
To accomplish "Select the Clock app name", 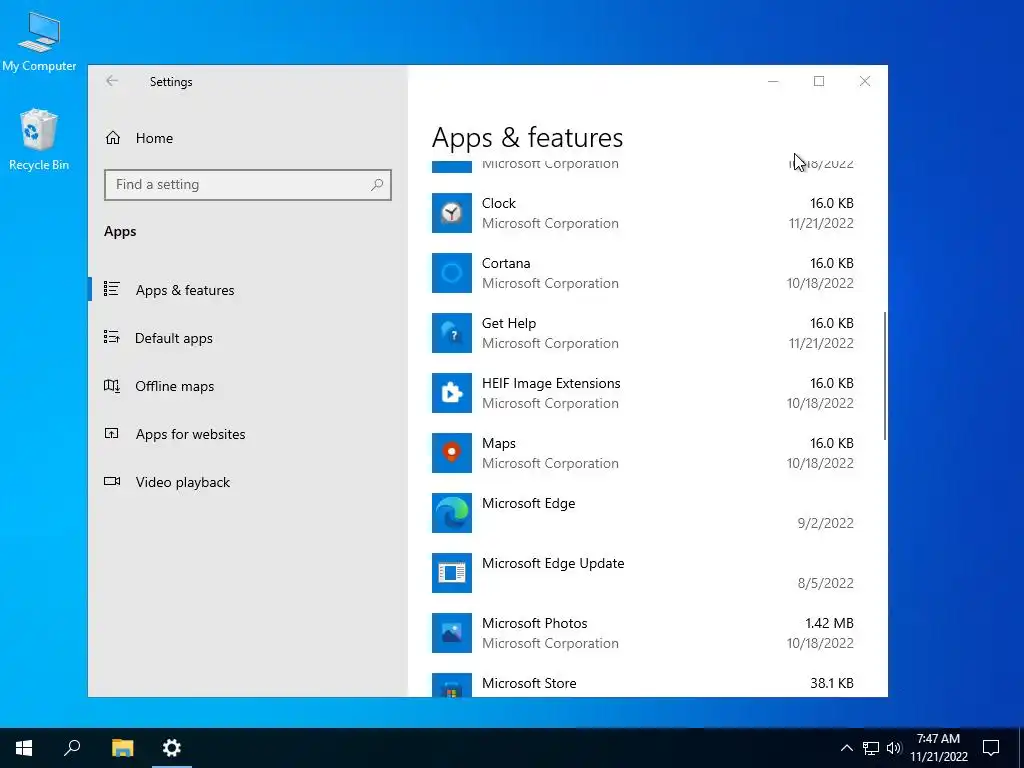I will [x=499, y=203].
